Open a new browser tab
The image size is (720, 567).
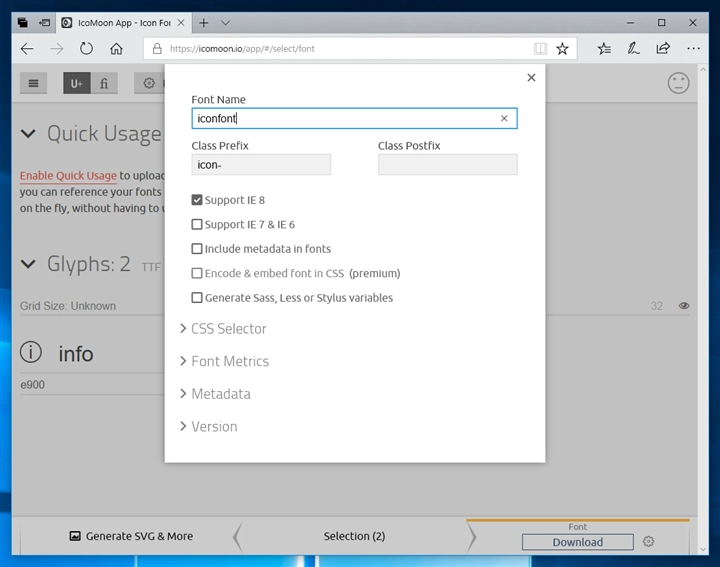tap(203, 22)
